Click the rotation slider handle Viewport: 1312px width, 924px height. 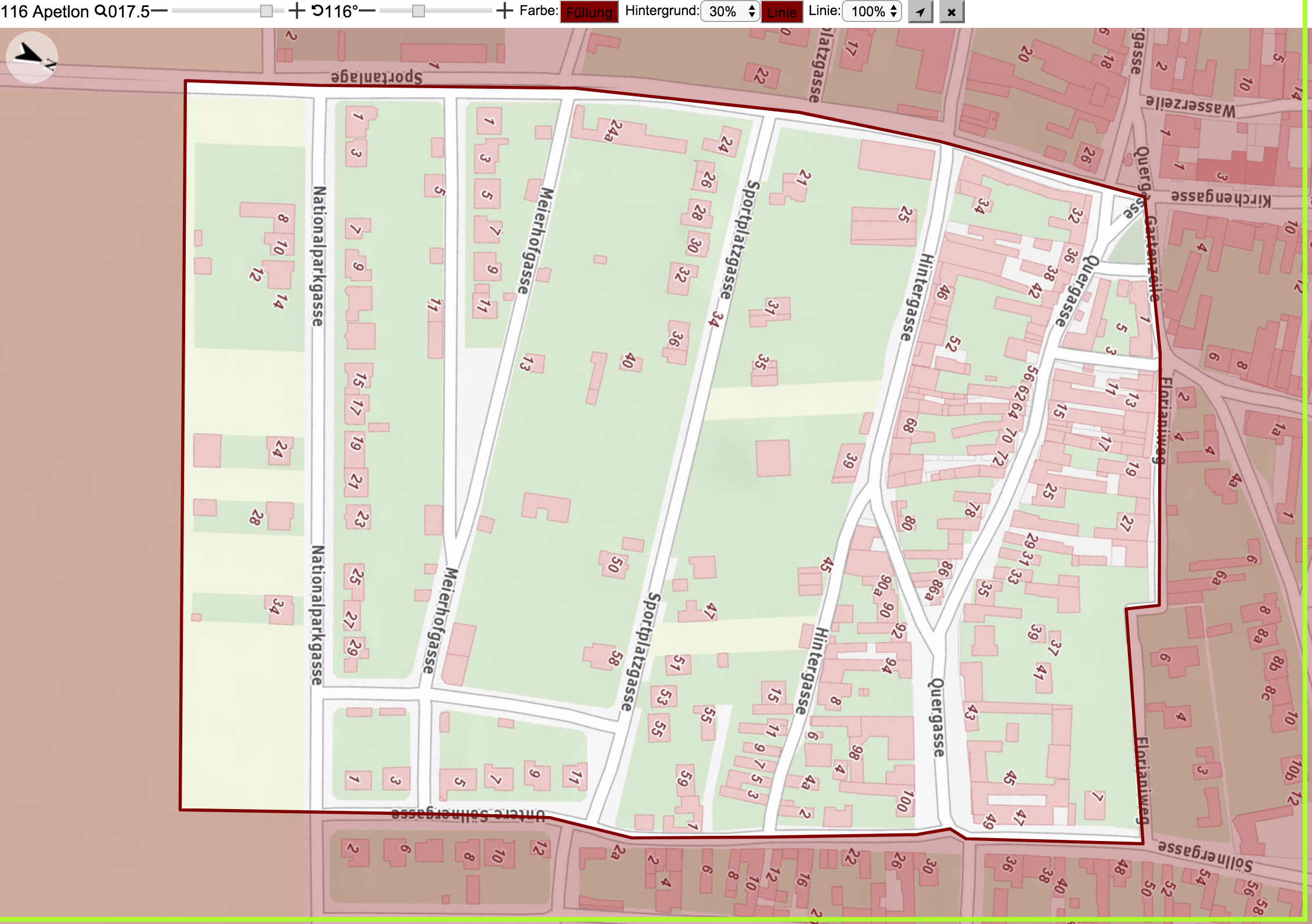[419, 11]
